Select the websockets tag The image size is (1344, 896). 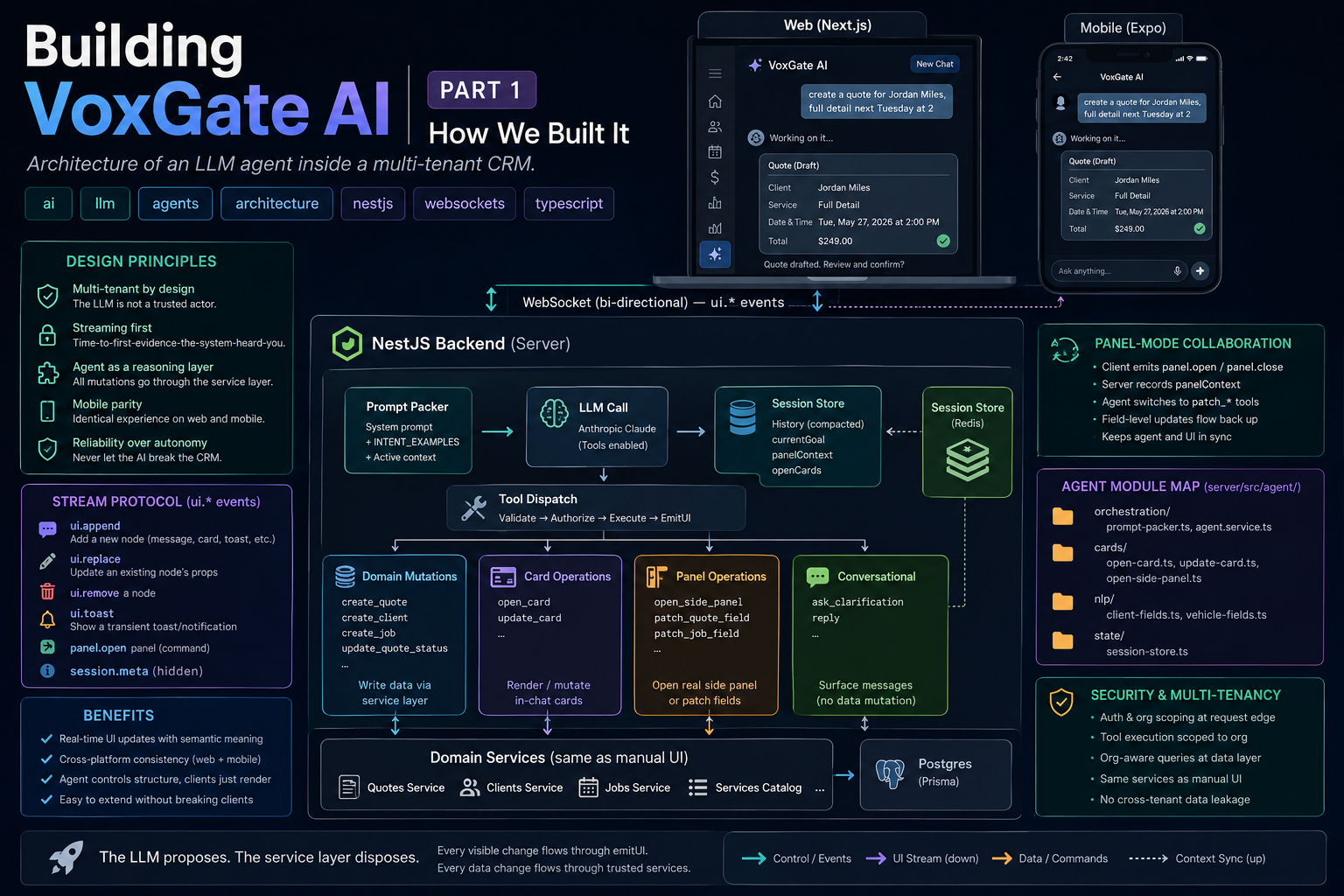coord(465,203)
